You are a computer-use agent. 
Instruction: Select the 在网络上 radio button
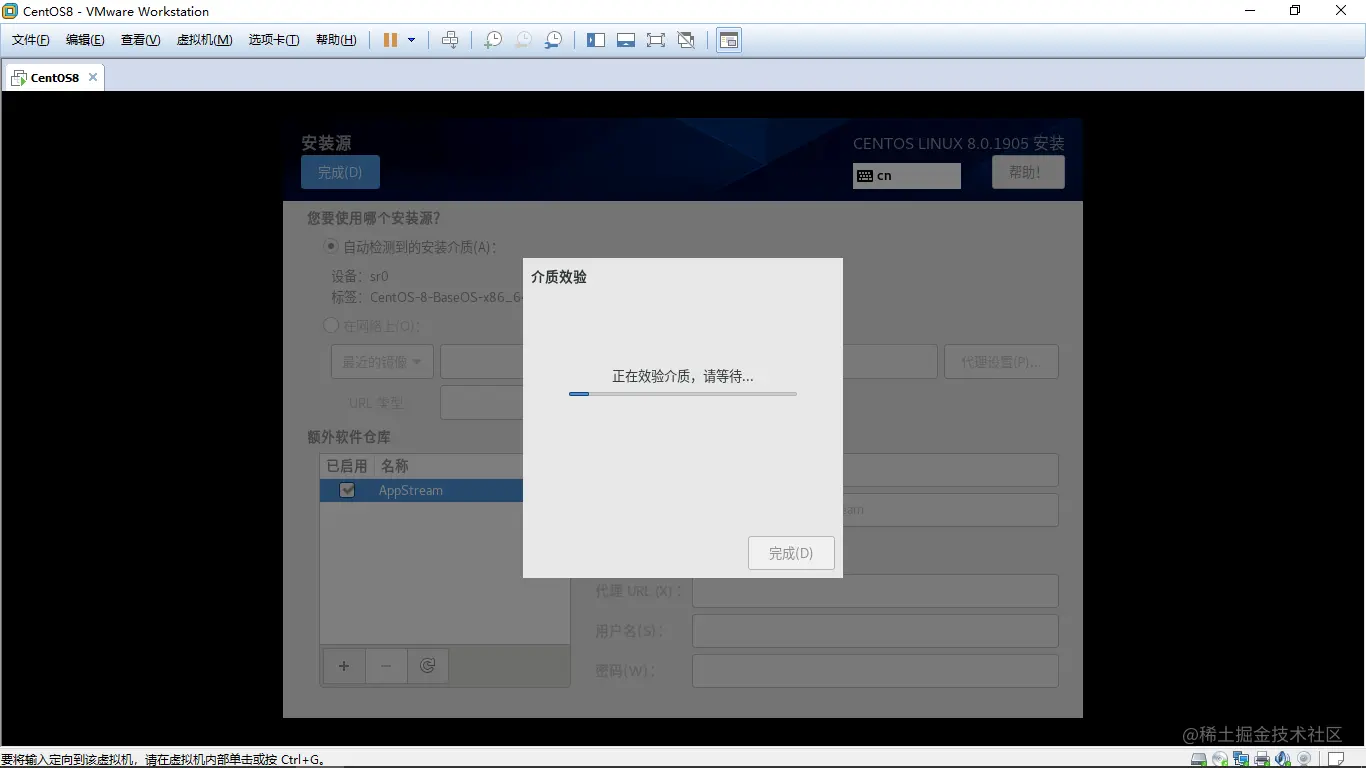click(331, 325)
